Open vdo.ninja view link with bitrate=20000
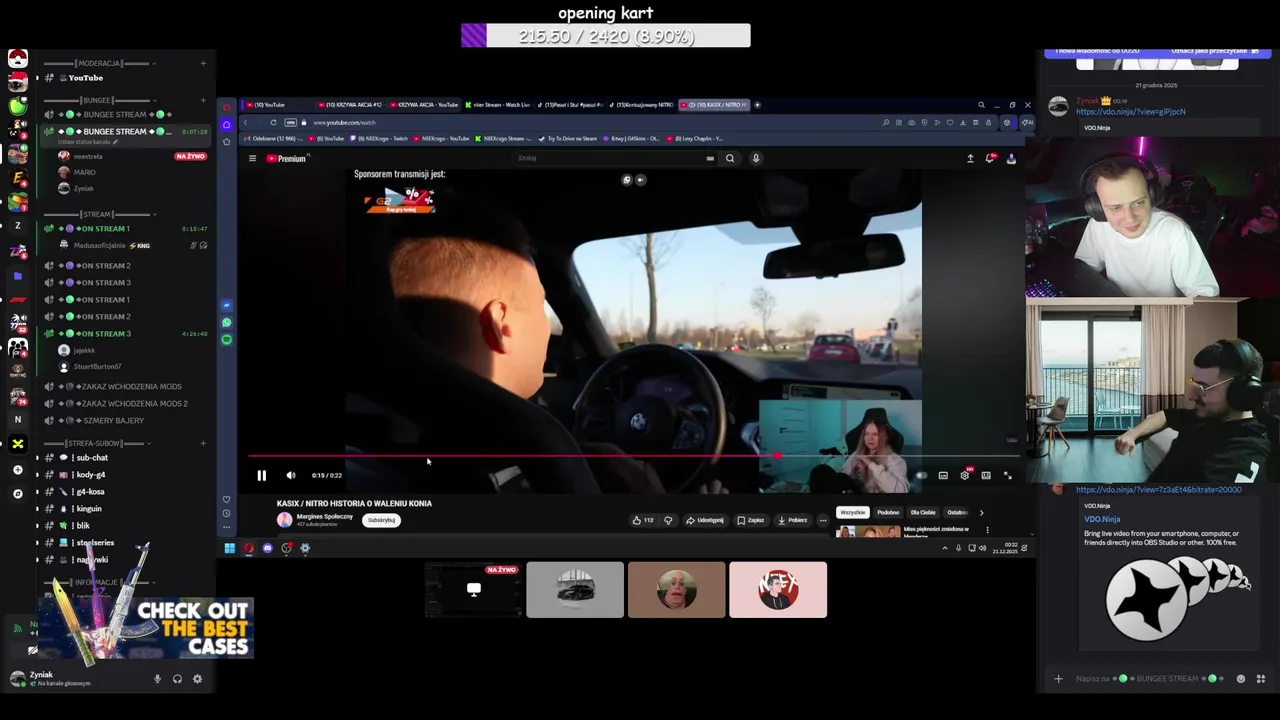Viewport: 1280px width, 720px height. point(1158,490)
